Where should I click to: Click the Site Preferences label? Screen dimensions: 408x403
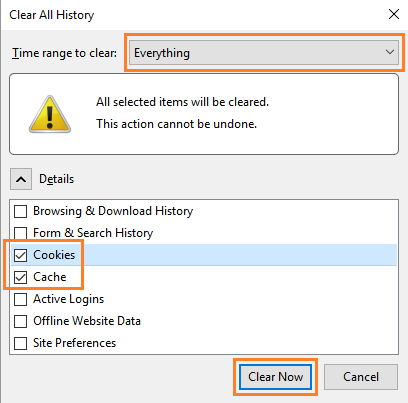click(75, 343)
